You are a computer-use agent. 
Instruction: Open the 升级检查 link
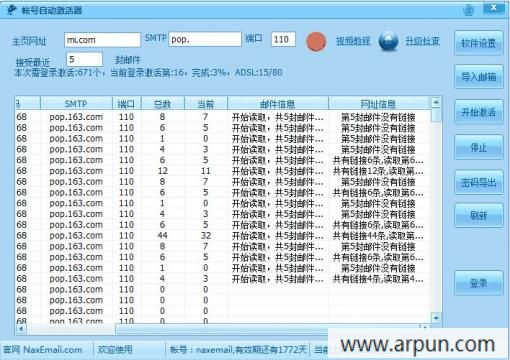coord(422,41)
